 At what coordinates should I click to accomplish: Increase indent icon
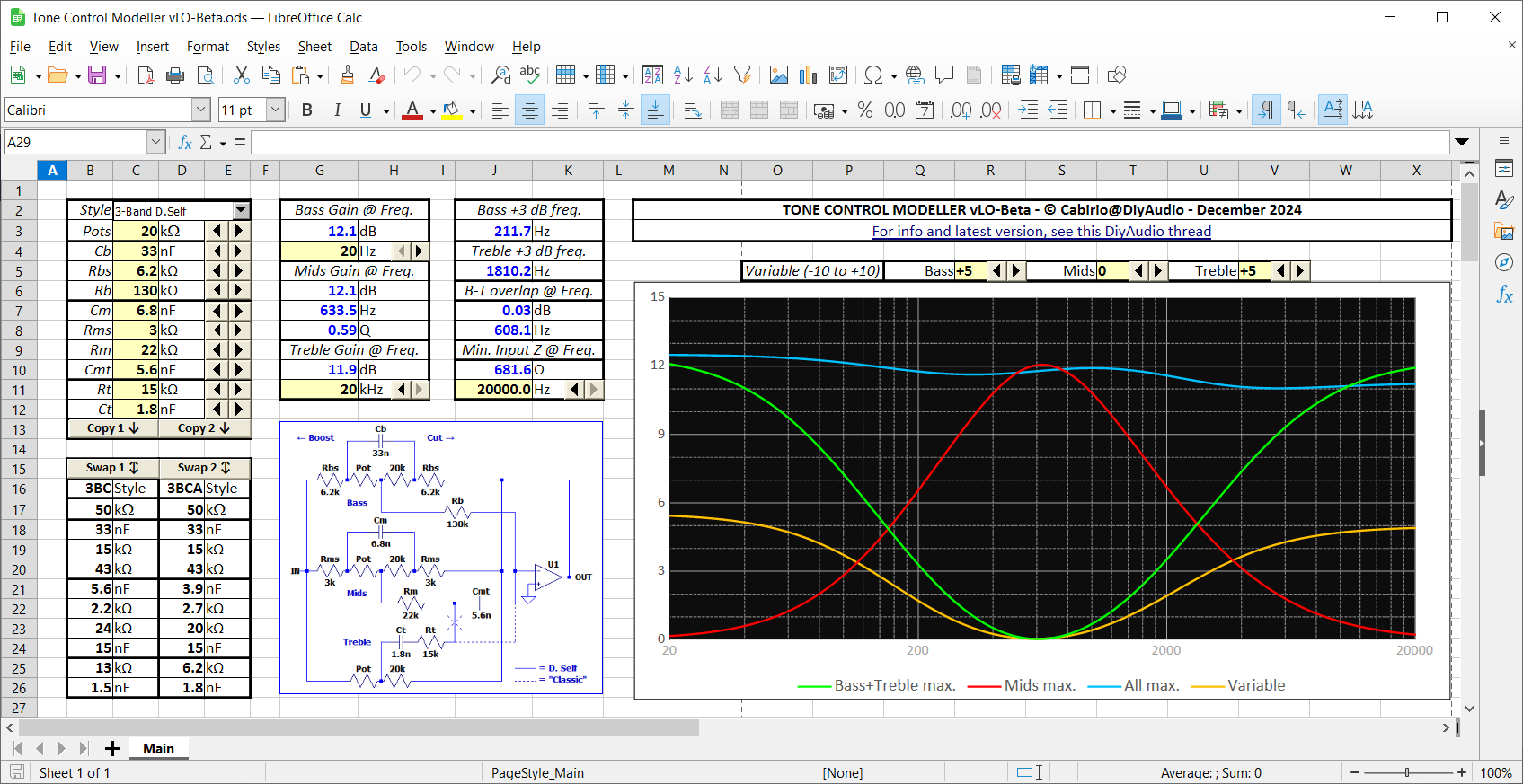coord(1029,110)
